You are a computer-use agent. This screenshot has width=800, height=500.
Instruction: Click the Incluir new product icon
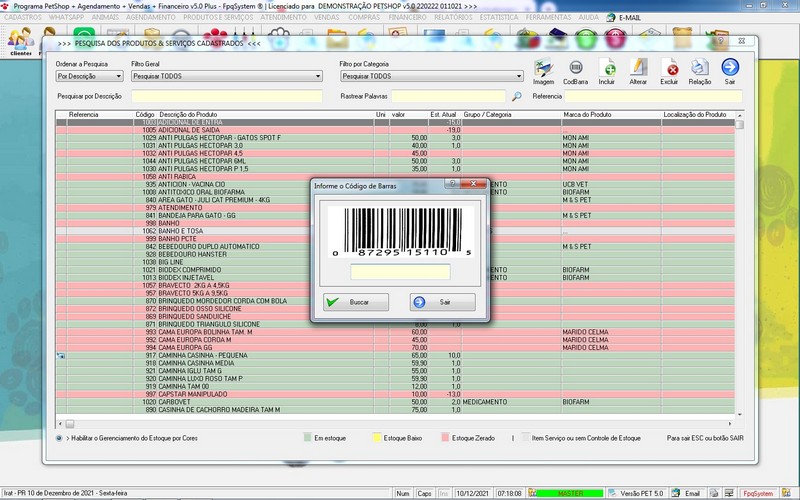[607, 71]
